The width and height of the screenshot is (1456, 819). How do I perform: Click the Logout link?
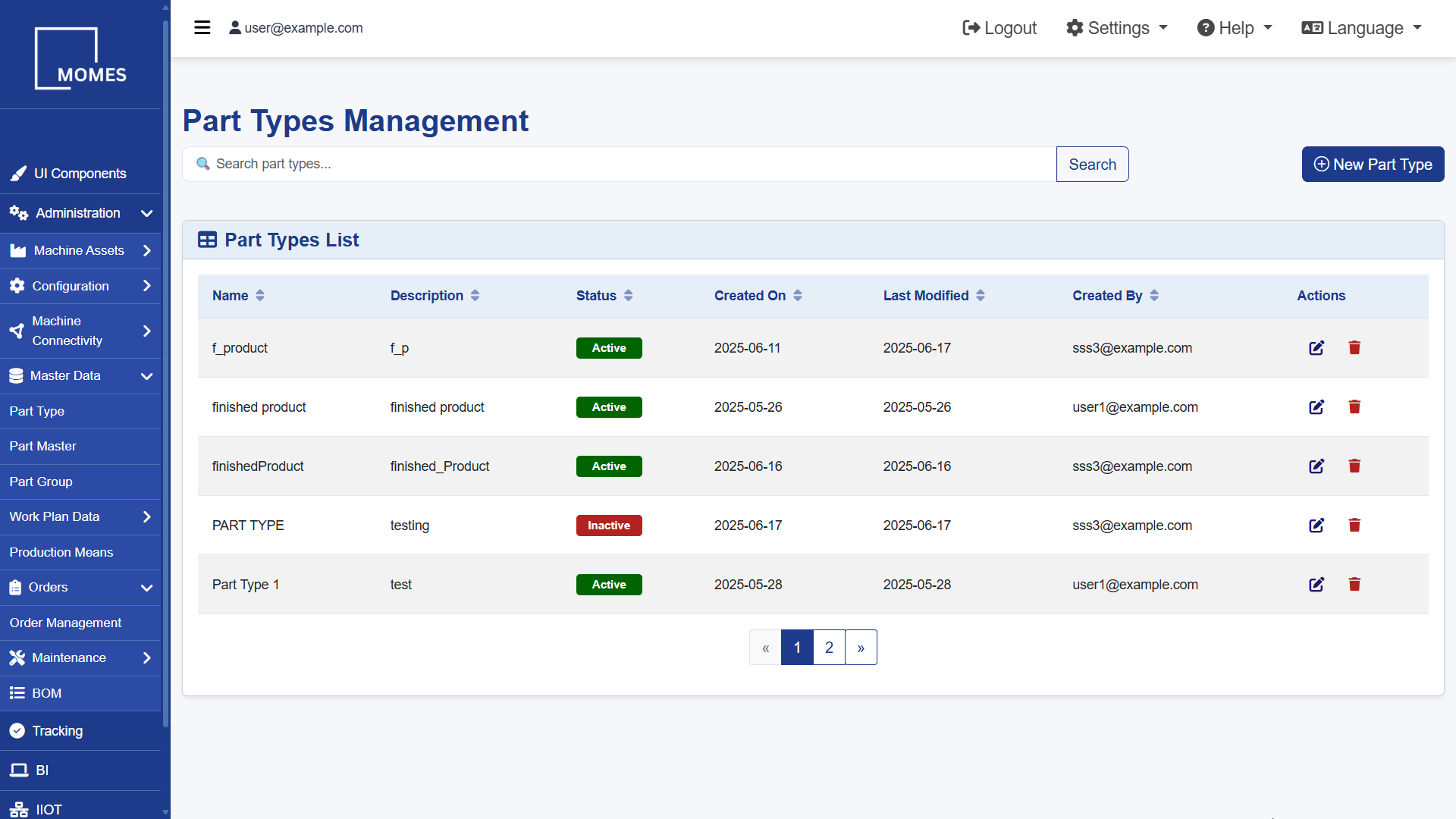[999, 28]
